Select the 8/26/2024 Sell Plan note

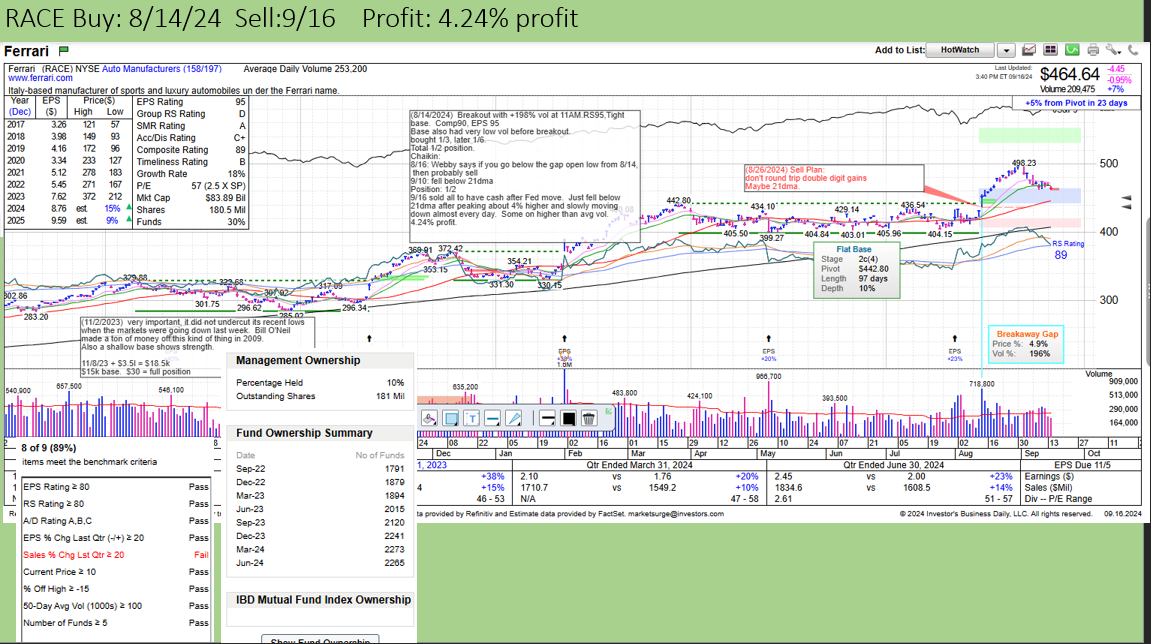coord(833,178)
